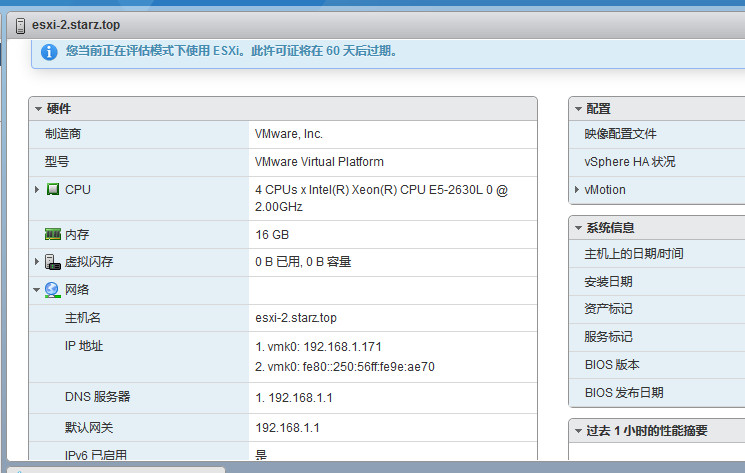Viewport: 745px width, 473px height.
Task: Select the IP 地址 label
Action: [84, 346]
